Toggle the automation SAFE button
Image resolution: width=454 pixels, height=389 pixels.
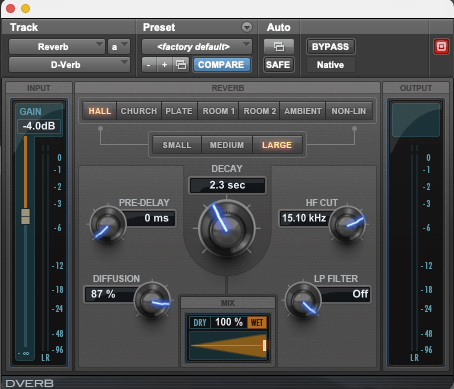point(278,65)
